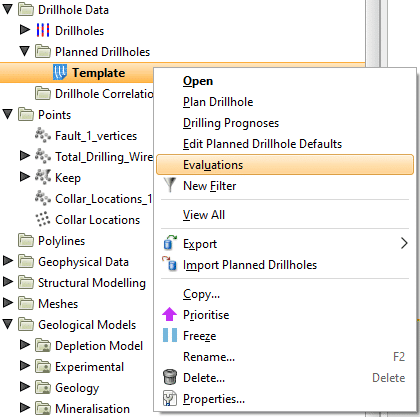420x417 pixels.
Task: Collapse the Geological Models folder
Action: [x=7, y=324]
